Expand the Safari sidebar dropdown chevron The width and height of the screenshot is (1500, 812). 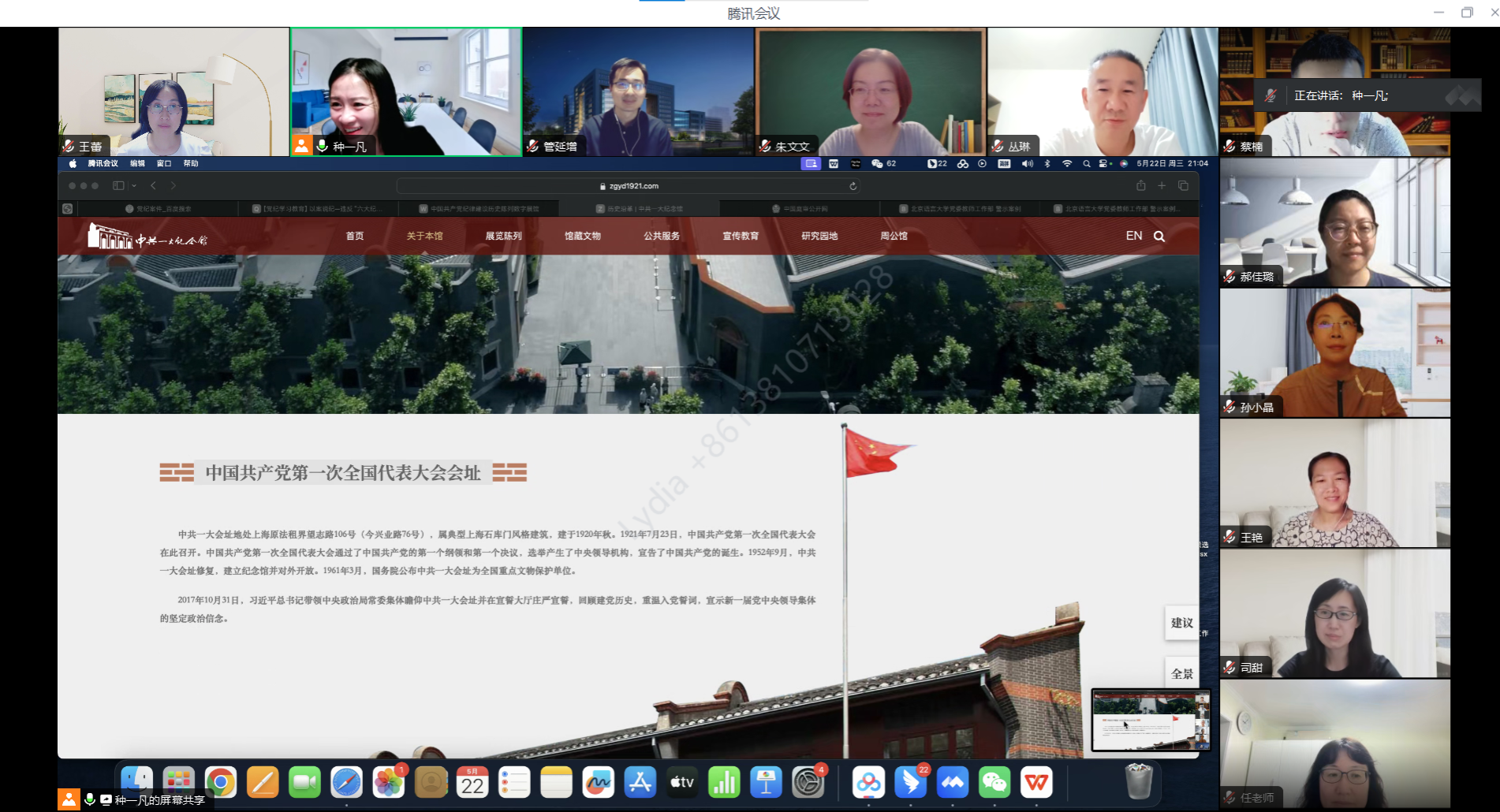[134, 186]
